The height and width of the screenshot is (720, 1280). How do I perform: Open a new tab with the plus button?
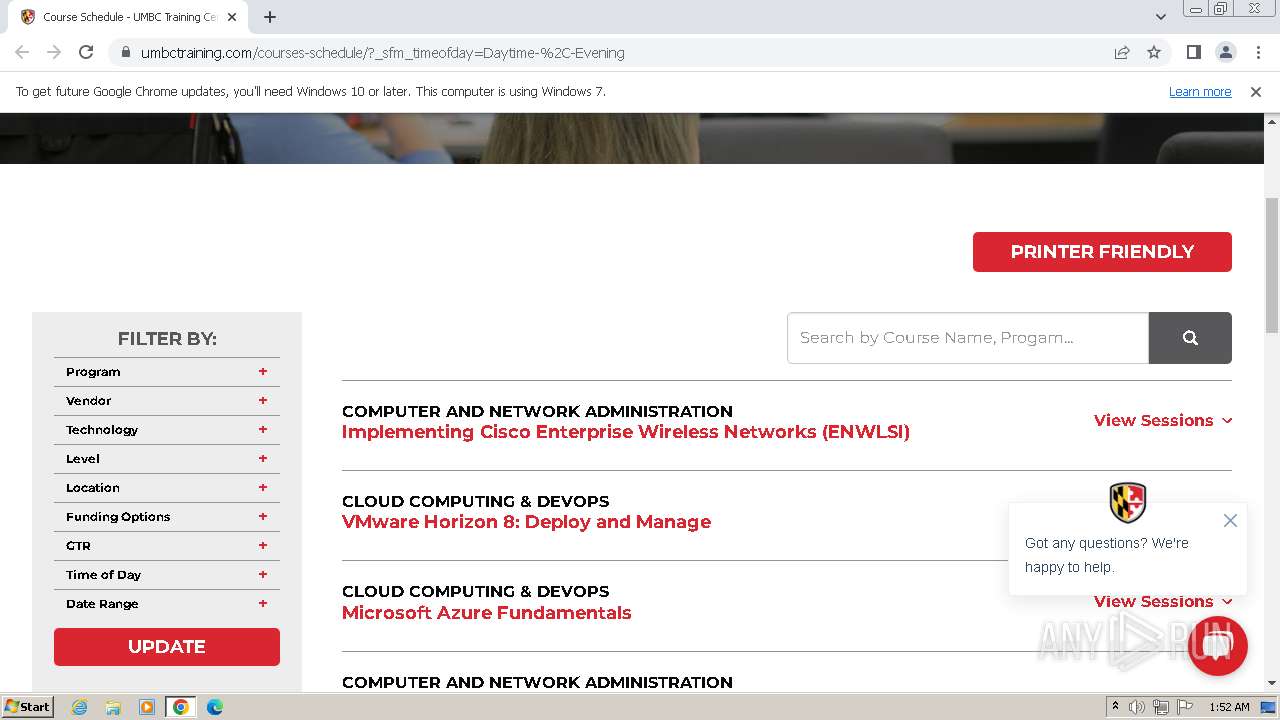(270, 17)
